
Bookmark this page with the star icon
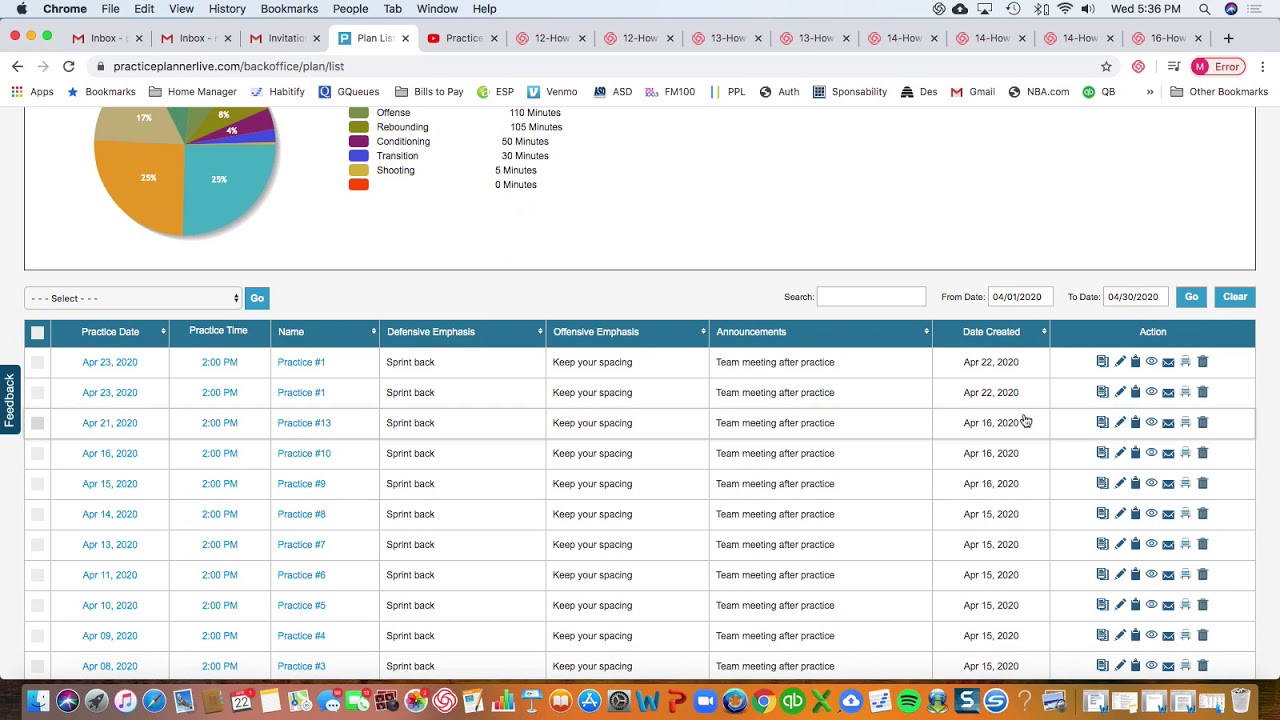(1106, 66)
